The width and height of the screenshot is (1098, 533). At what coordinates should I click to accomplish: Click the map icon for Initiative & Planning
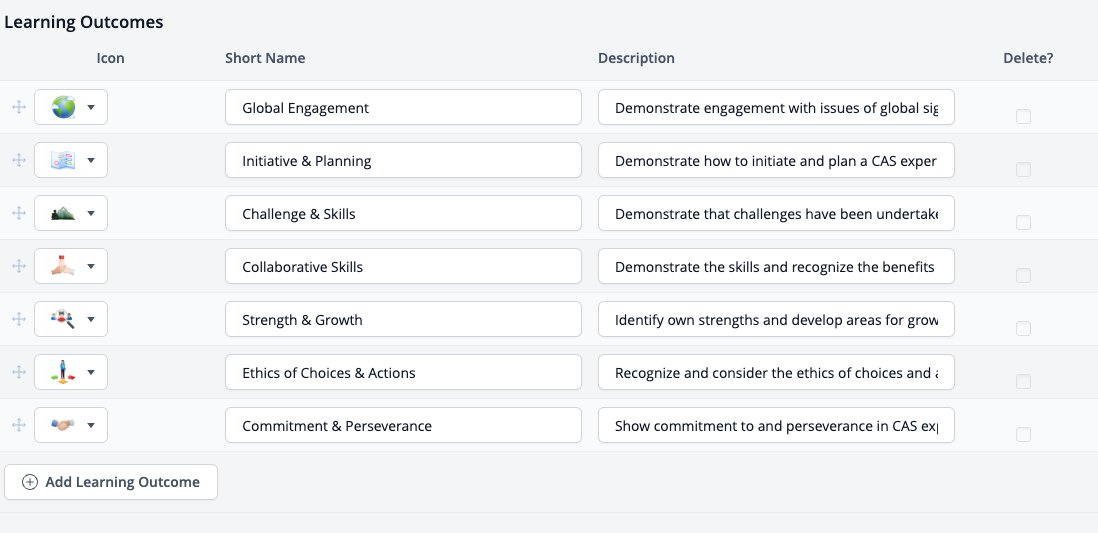point(63,160)
